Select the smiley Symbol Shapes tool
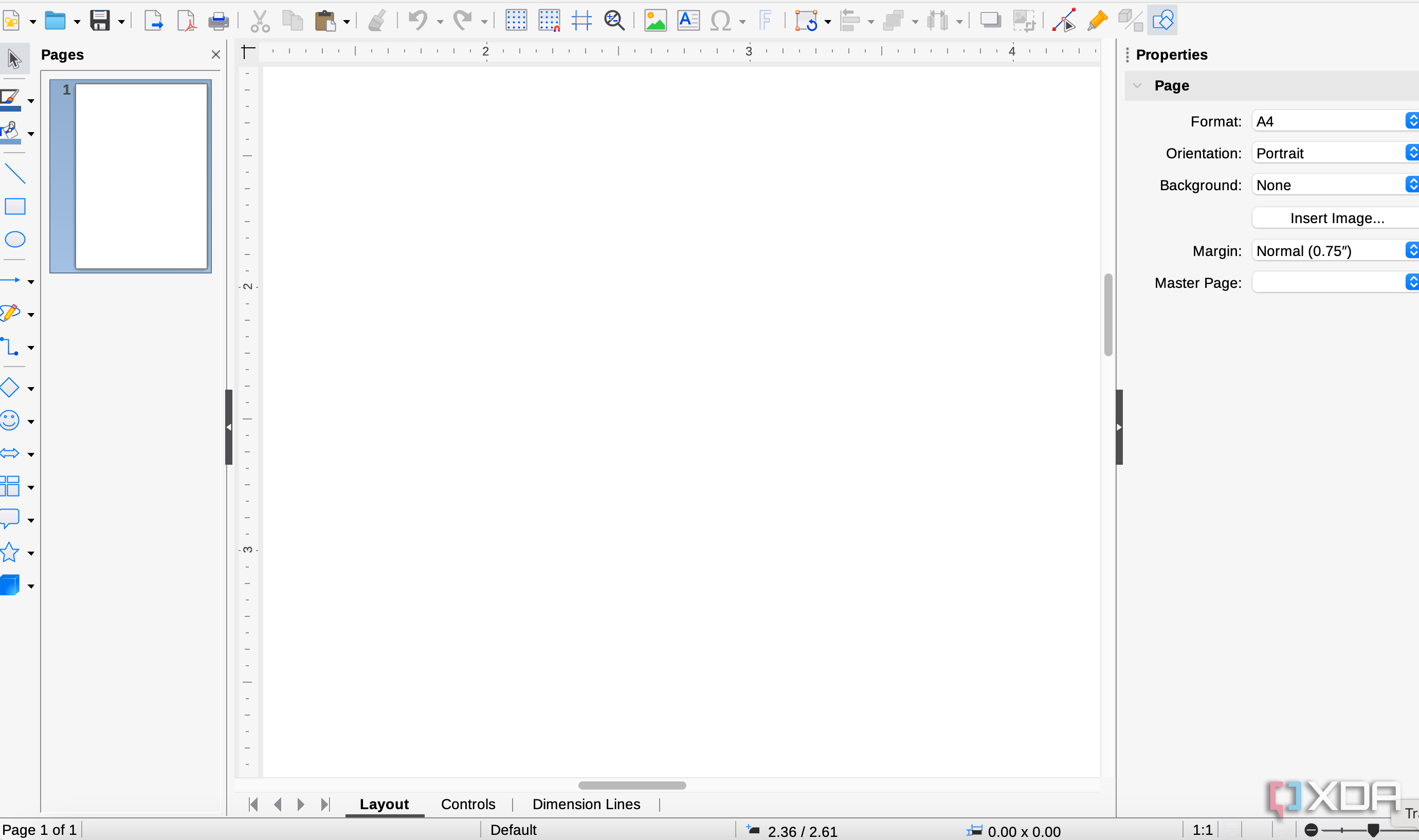 [x=10, y=421]
